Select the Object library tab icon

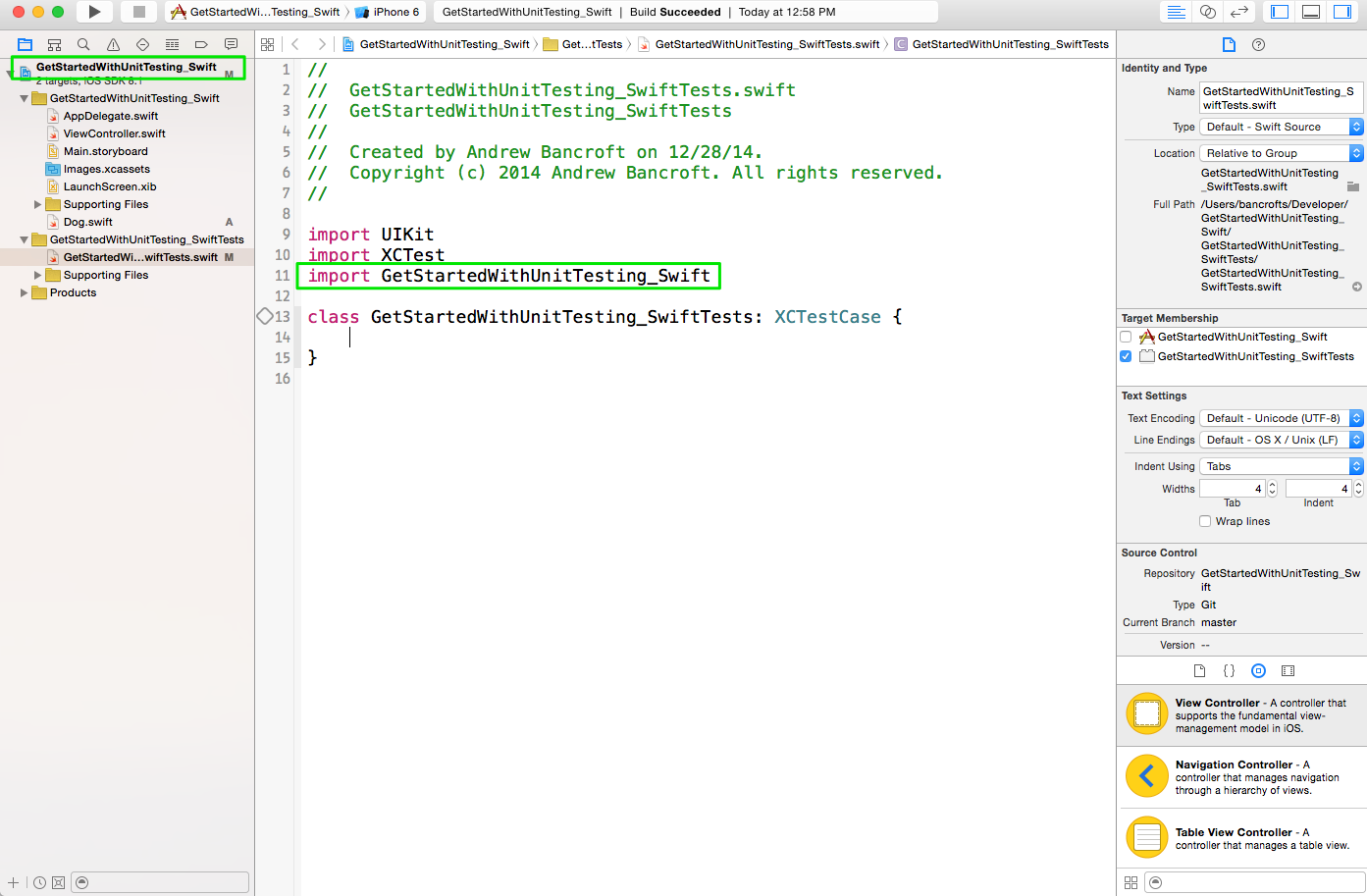pos(1258,671)
